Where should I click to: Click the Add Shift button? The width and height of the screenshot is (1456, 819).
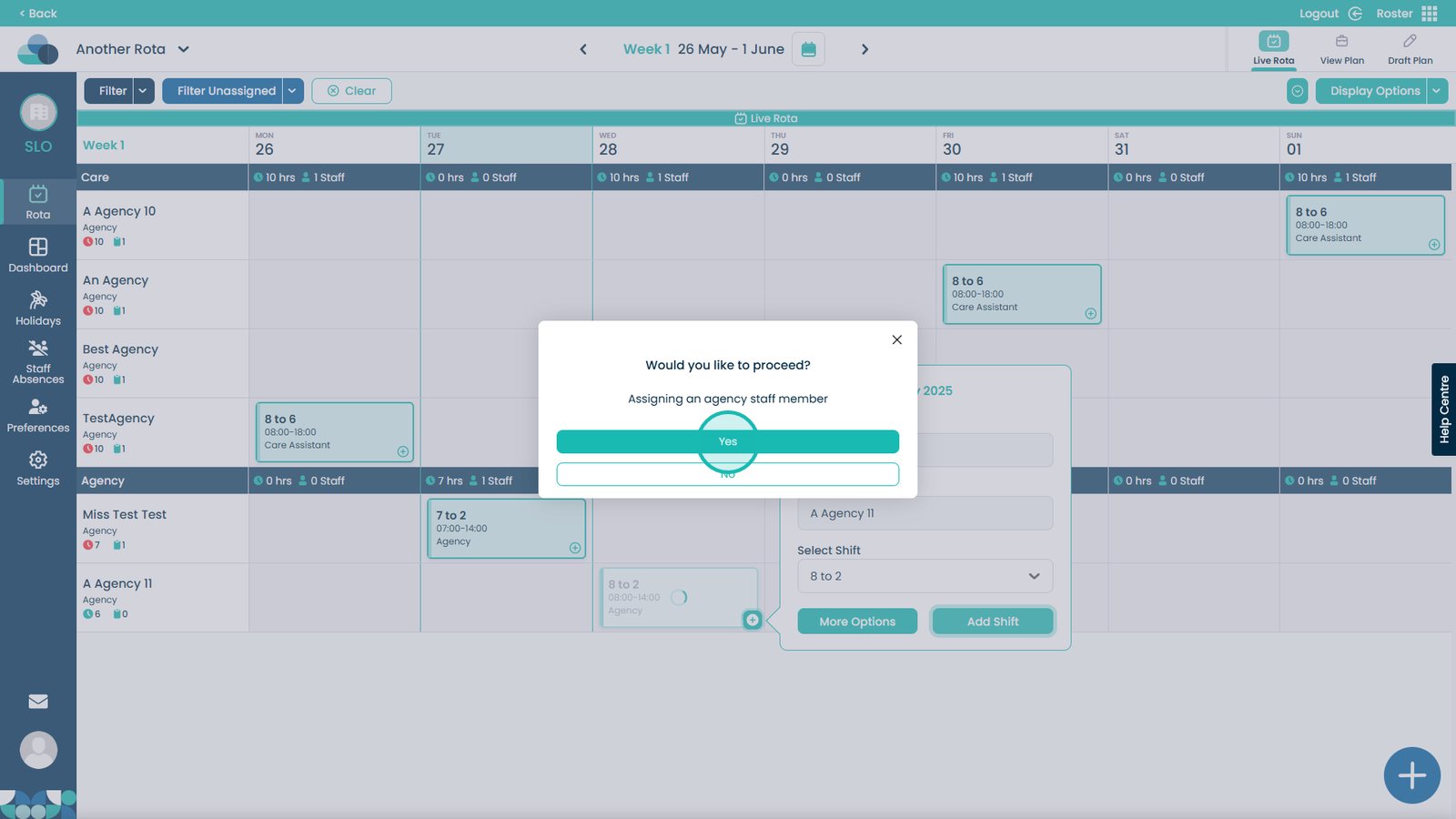coord(993,622)
